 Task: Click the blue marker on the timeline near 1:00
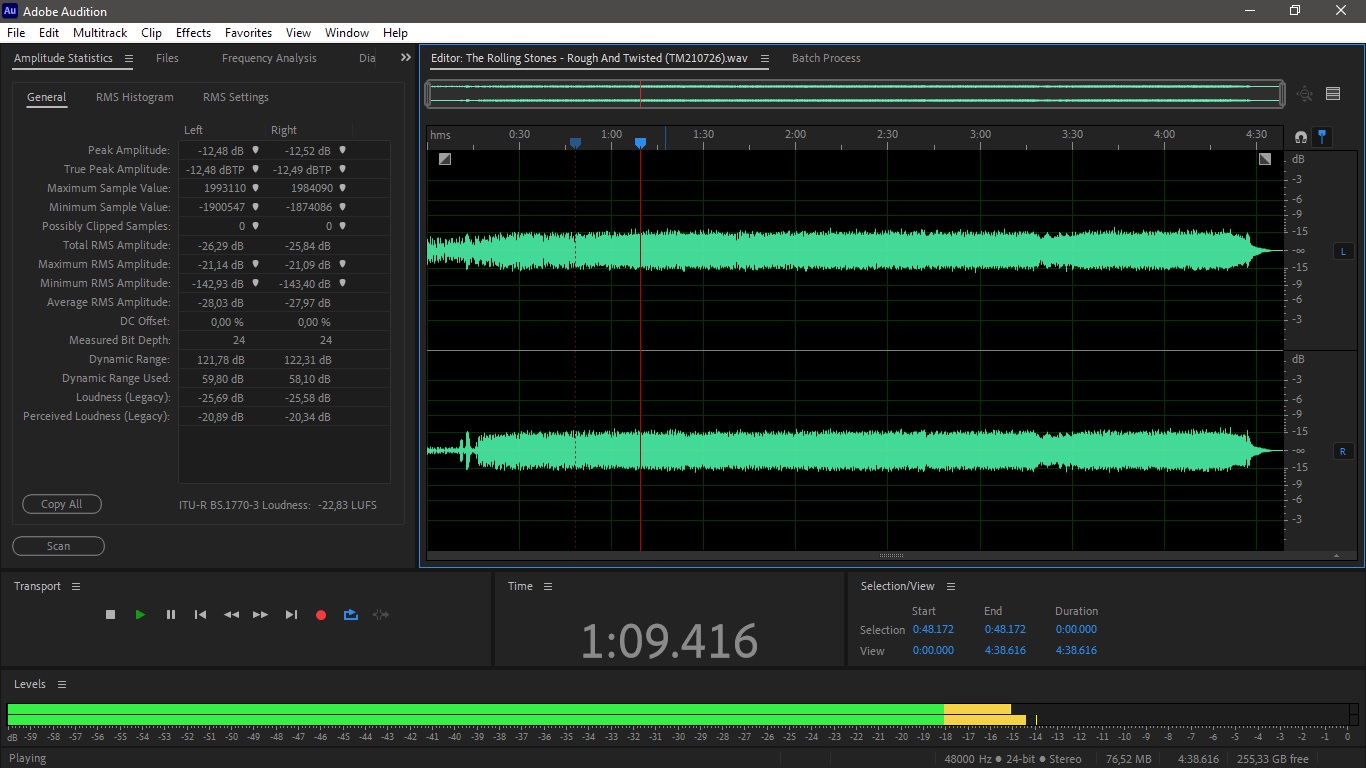(640, 143)
